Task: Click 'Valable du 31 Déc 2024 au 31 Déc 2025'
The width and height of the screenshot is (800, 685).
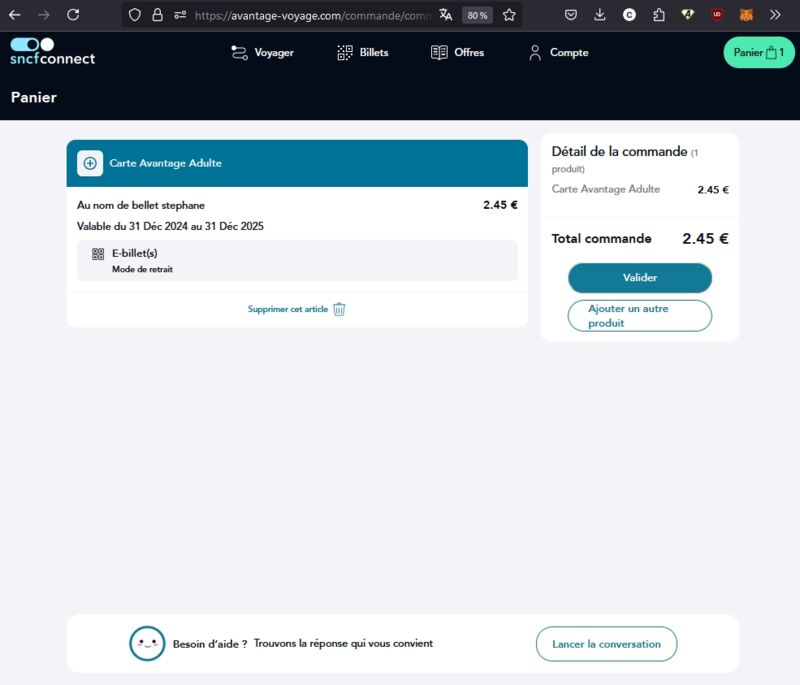Action: (170, 226)
